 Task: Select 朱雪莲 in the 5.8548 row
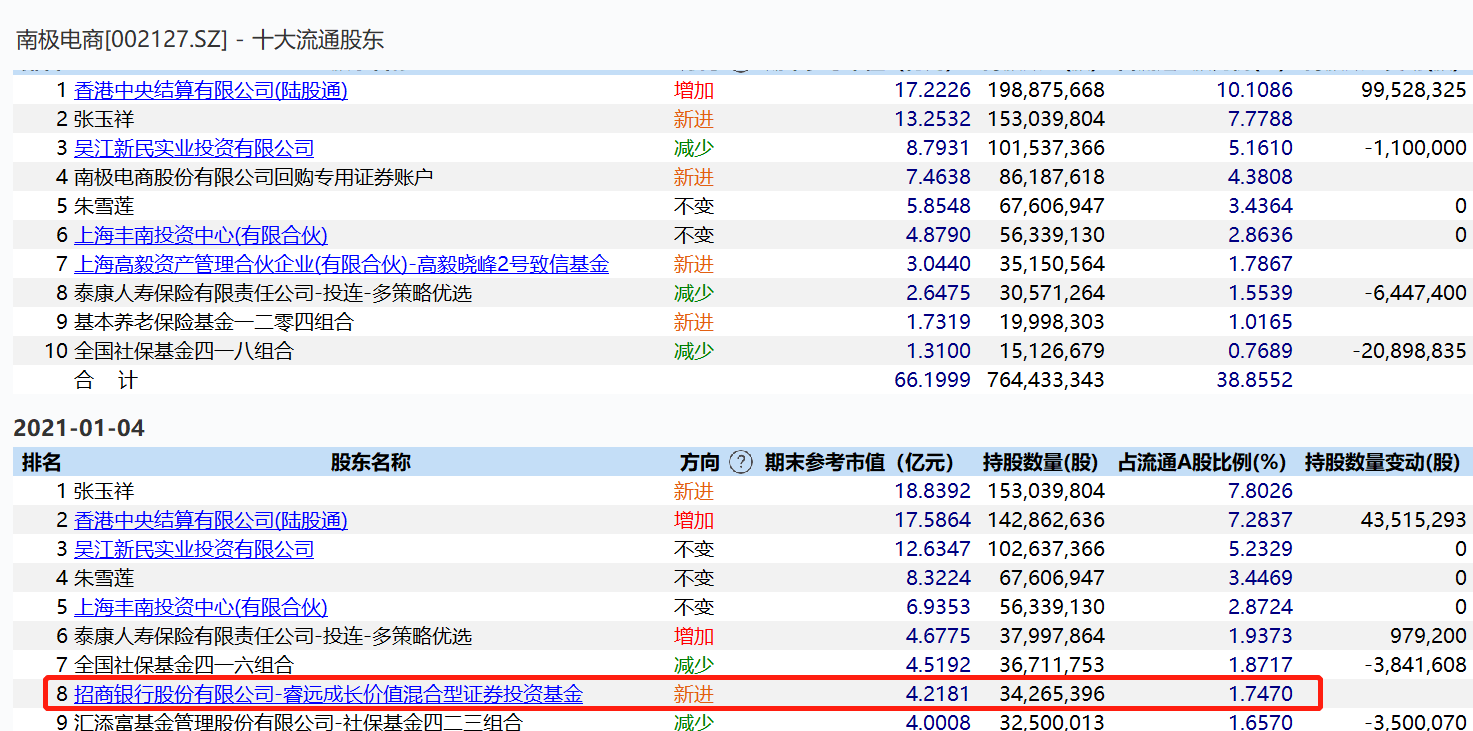point(104,206)
